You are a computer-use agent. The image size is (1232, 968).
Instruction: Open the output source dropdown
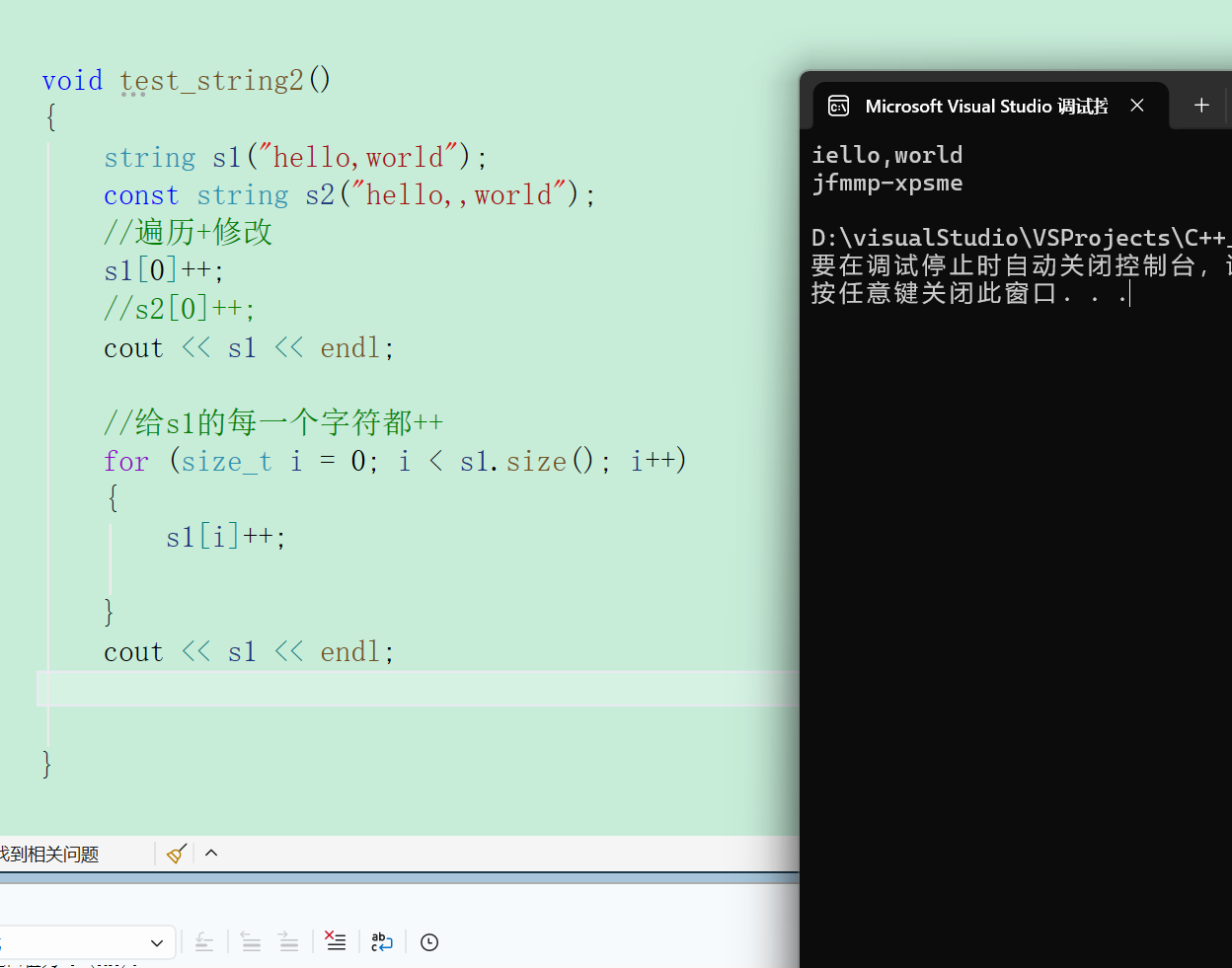pos(87,942)
